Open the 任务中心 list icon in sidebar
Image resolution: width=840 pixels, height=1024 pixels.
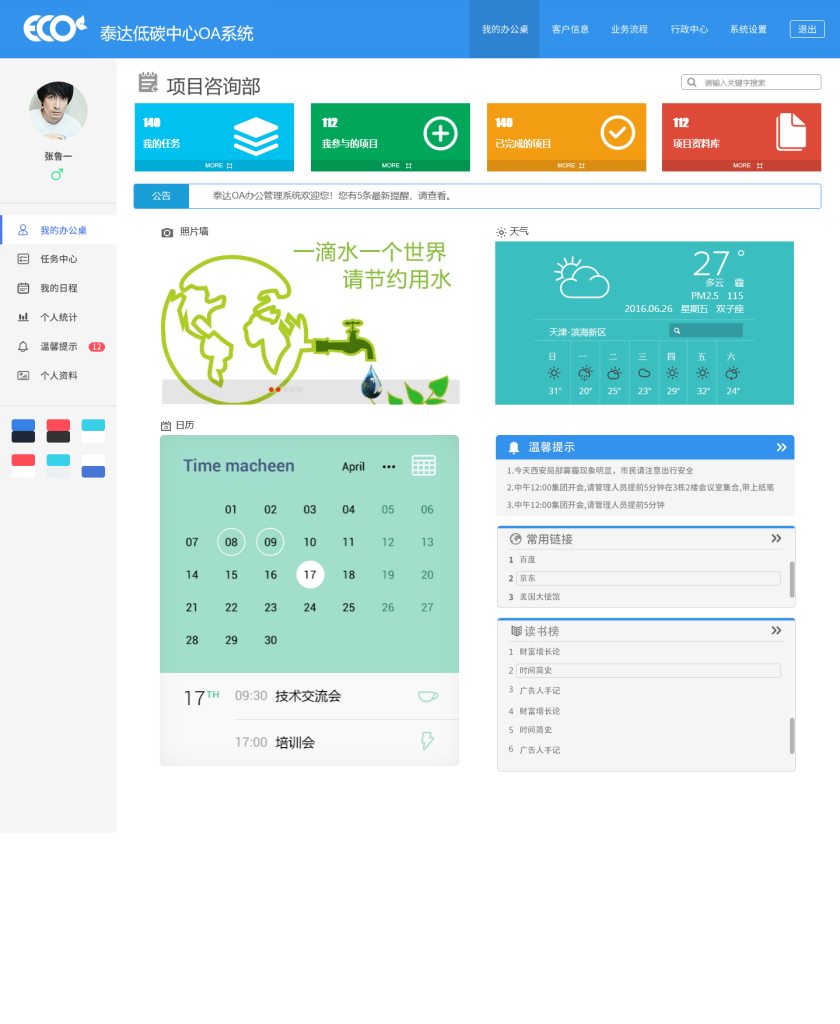pyautogui.click(x=22, y=258)
